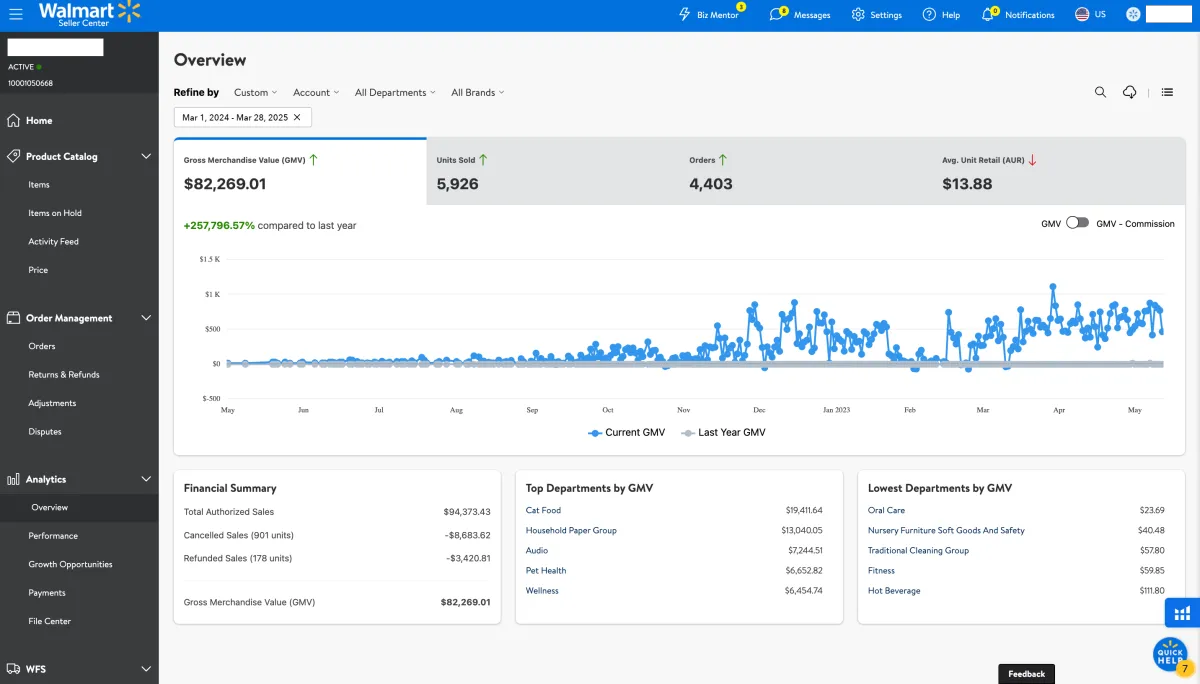Open Notifications bell icon
Screen dimensions: 1200x684
(989, 15)
